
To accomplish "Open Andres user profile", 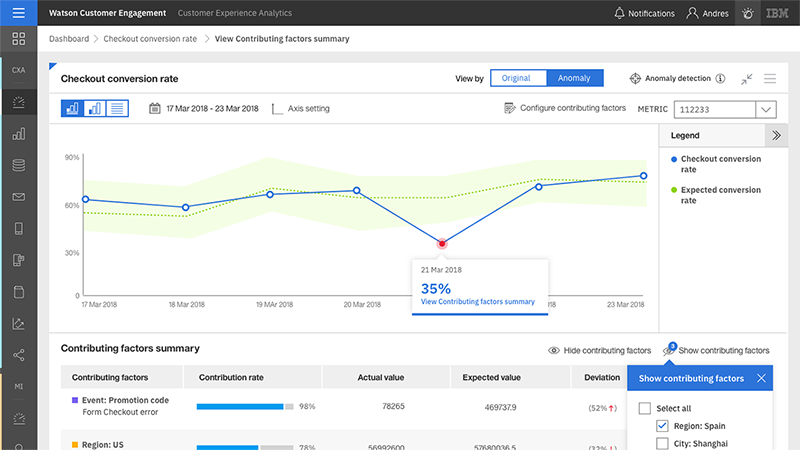I will tap(707, 13).
